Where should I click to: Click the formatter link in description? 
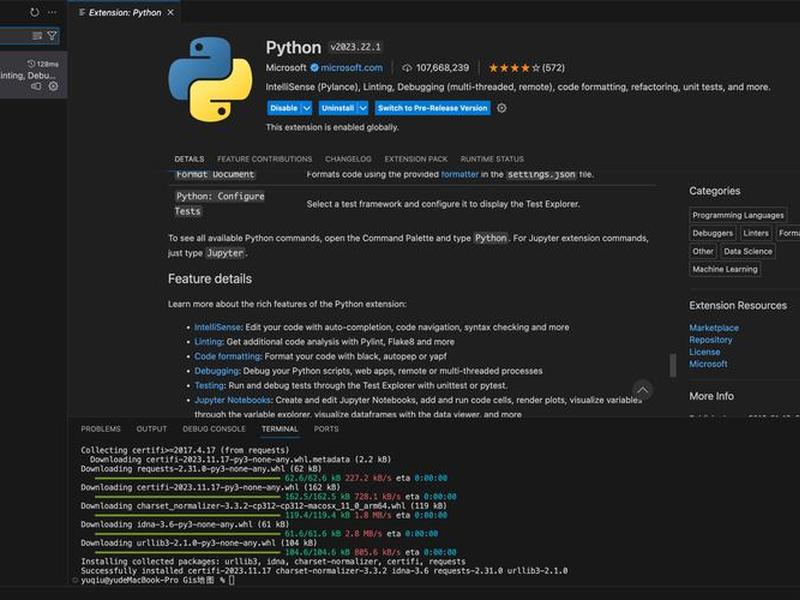point(460,174)
